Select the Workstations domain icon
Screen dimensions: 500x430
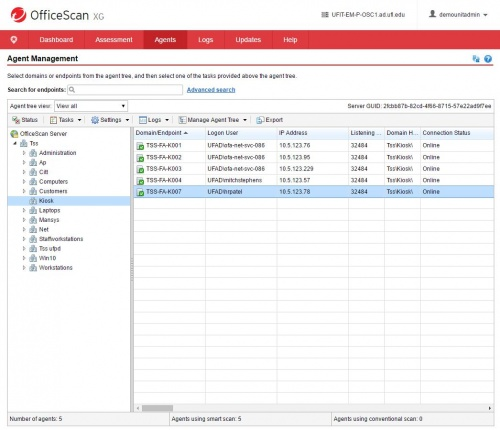tap(33, 268)
